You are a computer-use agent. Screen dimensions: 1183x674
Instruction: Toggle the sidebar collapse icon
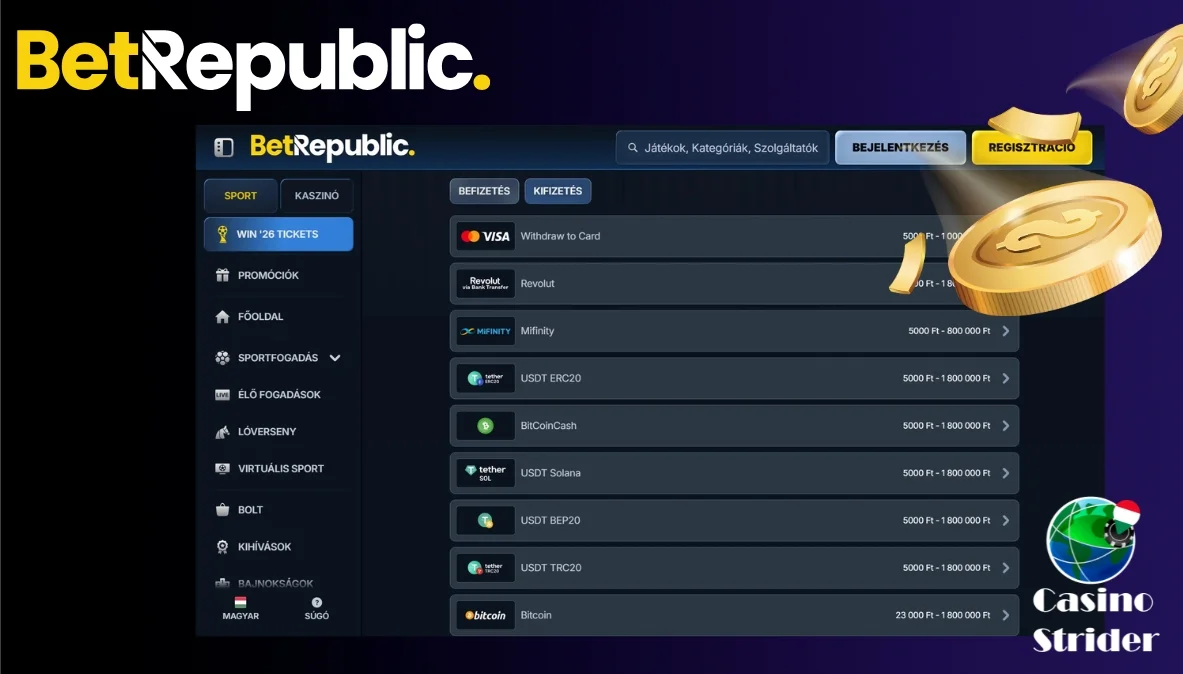(223, 147)
